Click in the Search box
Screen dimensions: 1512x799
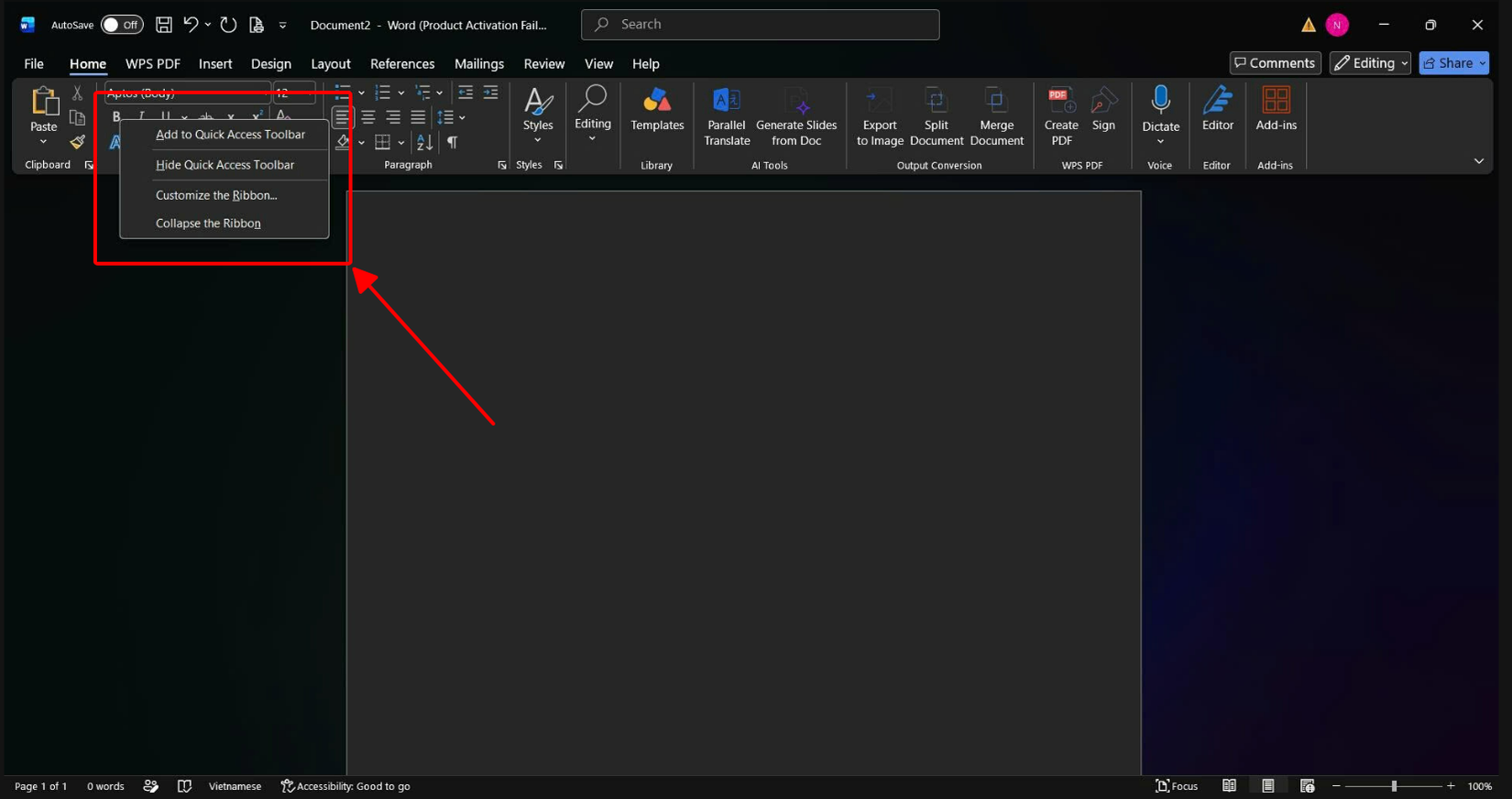[x=760, y=25]
